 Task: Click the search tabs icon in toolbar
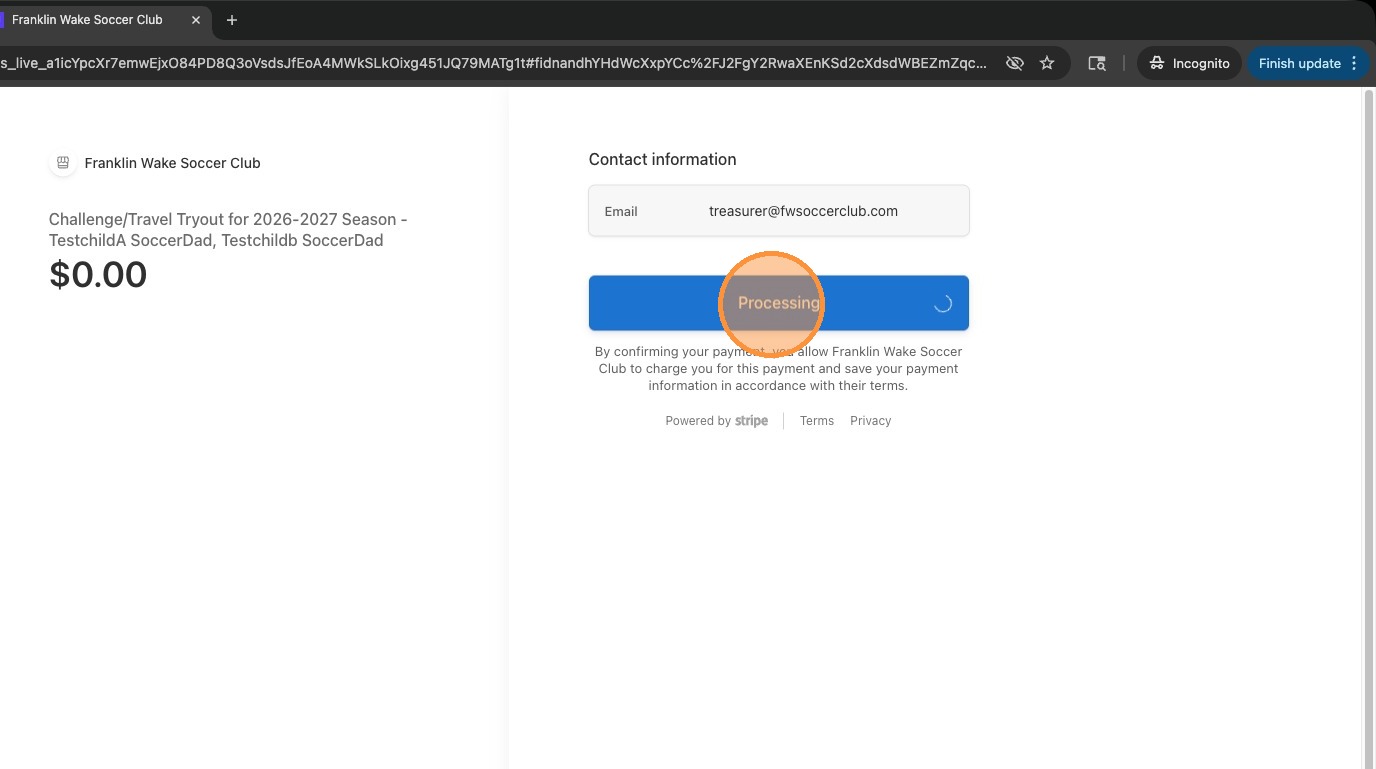pyautogui.click(x=1097, y=63)
